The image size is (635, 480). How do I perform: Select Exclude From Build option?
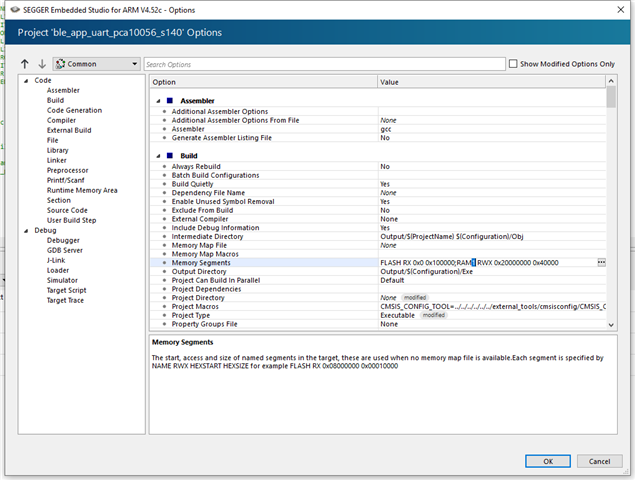(378, 210)
